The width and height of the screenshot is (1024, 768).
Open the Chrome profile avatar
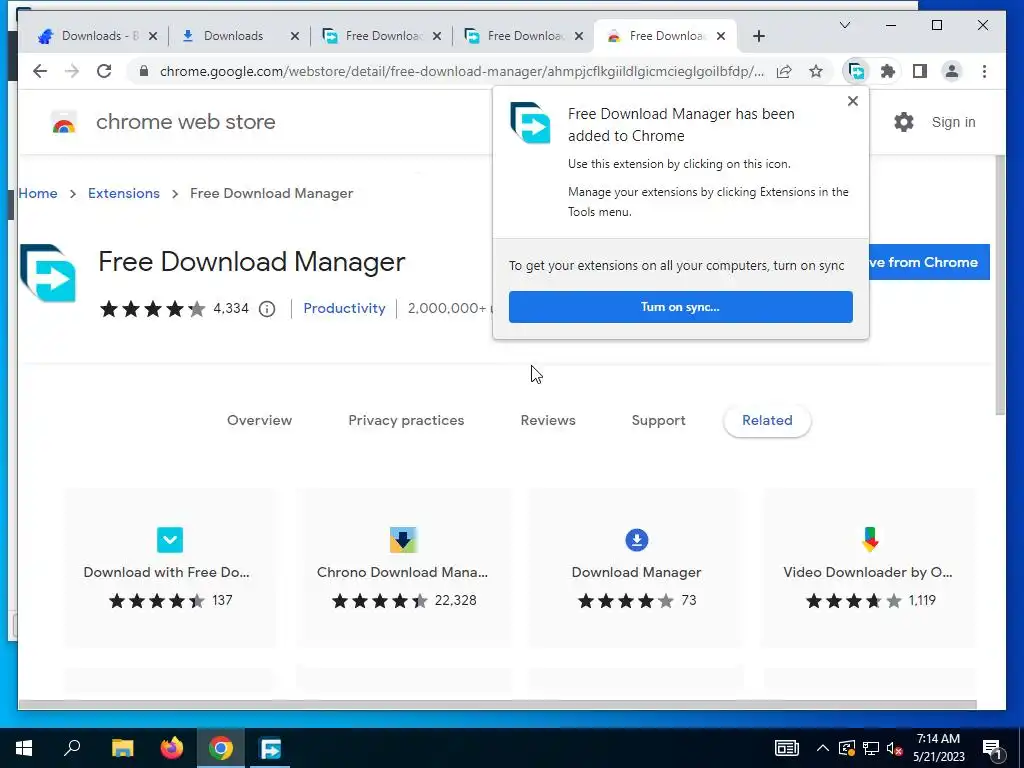(x=952, y=71)
